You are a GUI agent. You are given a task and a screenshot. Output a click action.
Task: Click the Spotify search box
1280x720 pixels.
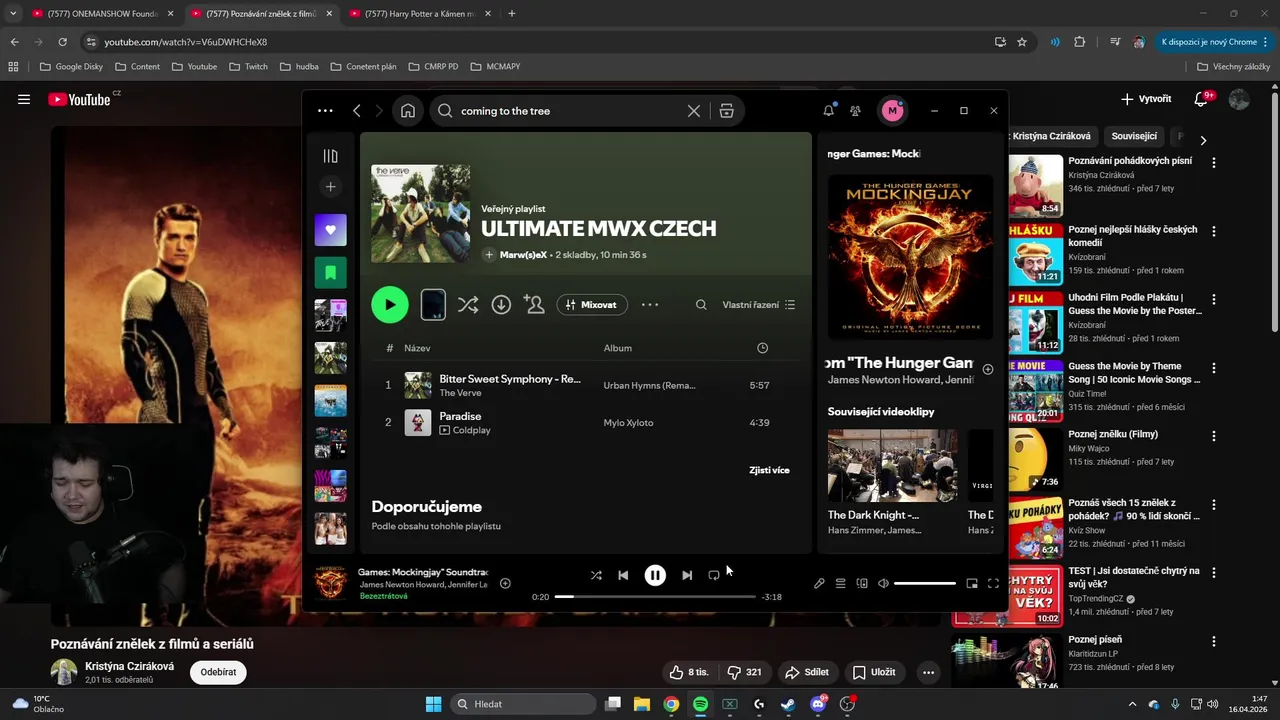pos(570,111)
